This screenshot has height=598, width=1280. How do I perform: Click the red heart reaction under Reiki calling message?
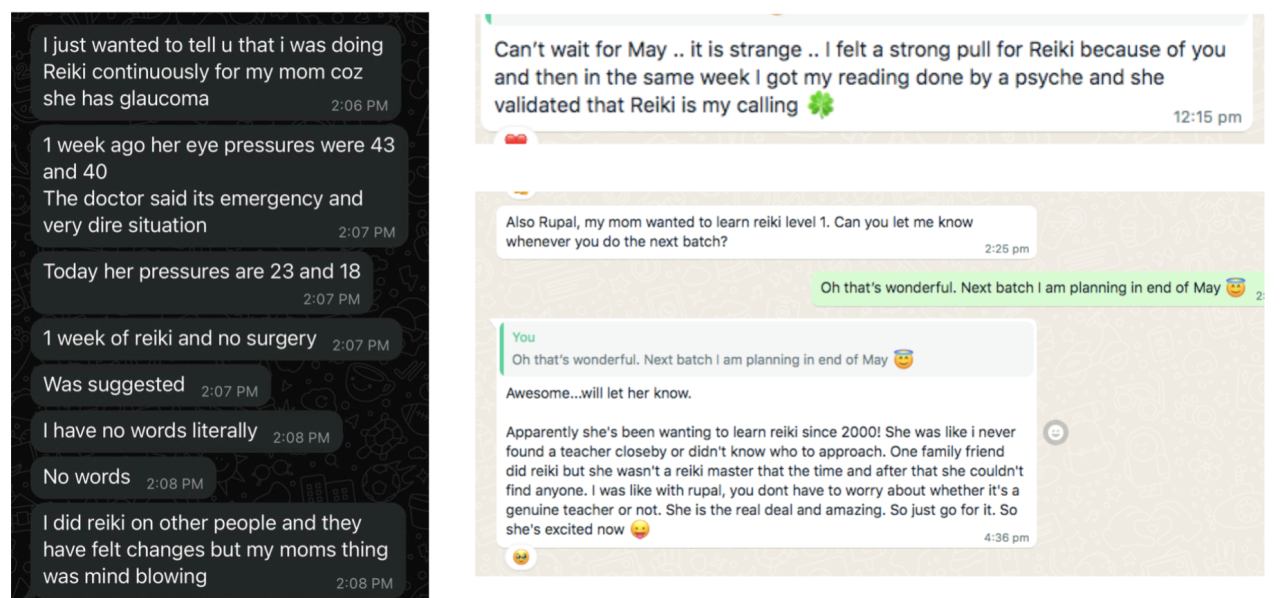(516, 140)
